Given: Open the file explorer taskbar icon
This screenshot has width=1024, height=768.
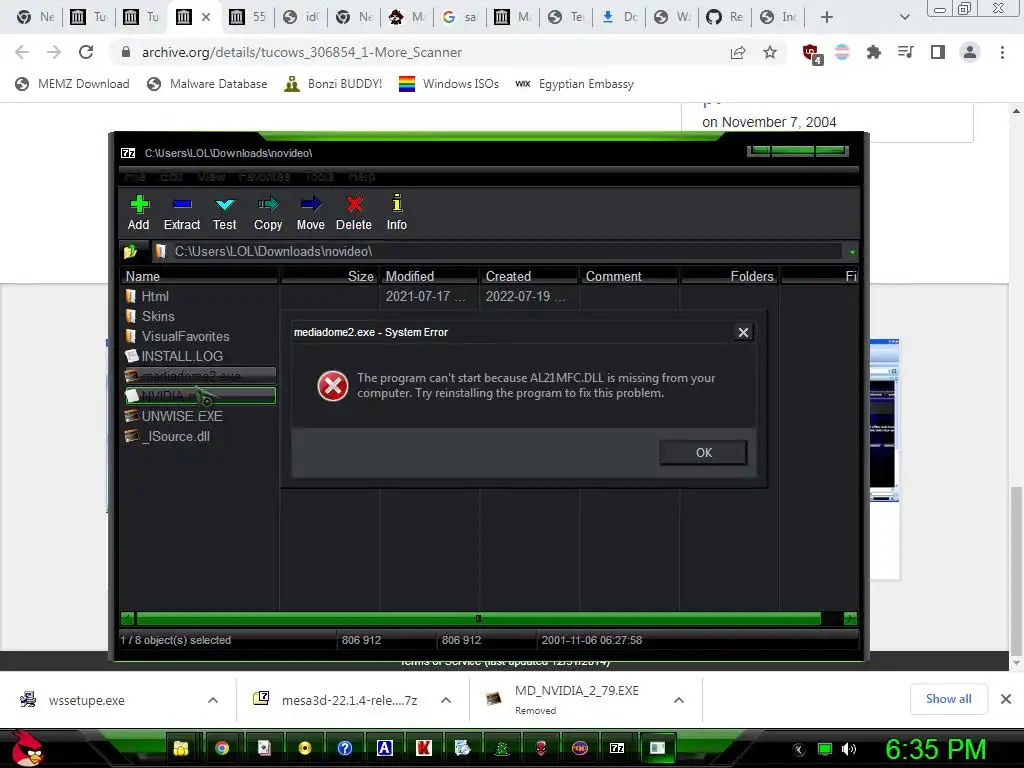Looking at the screenshot, I should pos(181,748).
